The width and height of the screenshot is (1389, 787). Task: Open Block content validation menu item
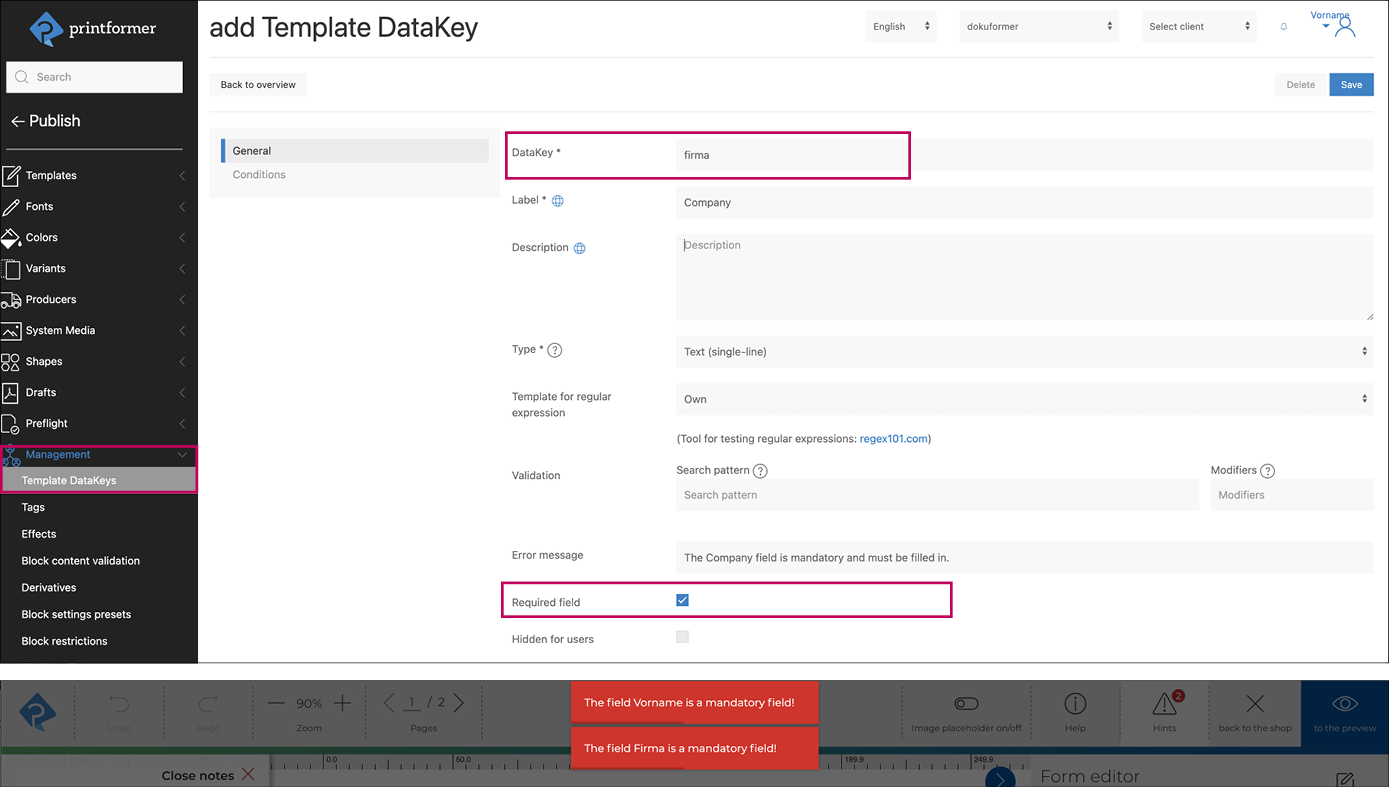click(x=81, y=561)
